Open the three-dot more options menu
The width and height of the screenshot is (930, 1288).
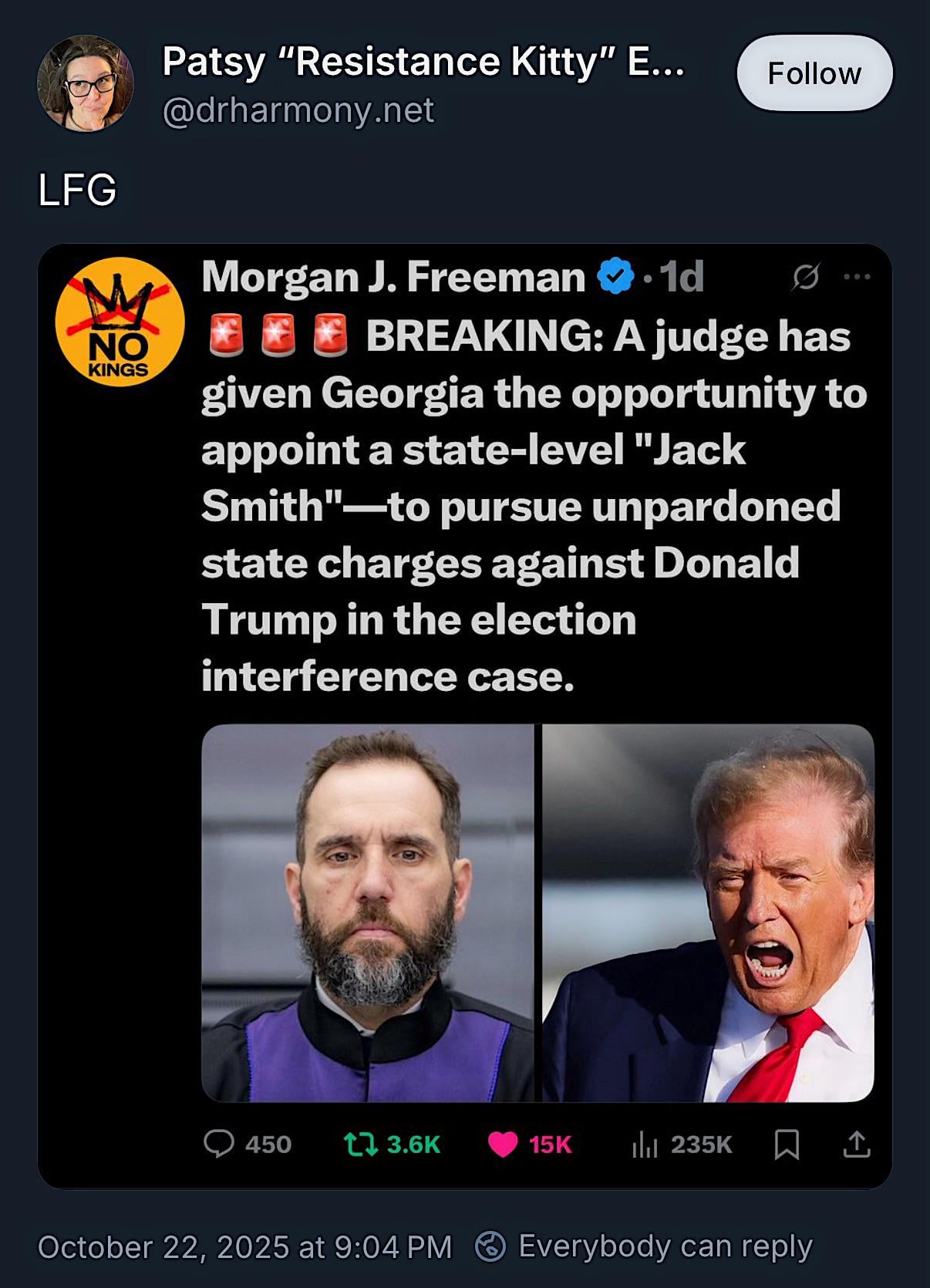tap(858, 277)
